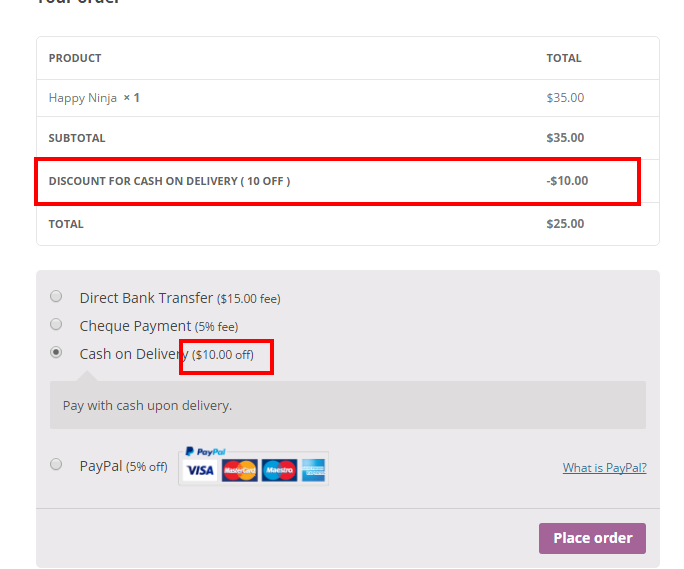Click the Discount for Cash on Delivery row
This screenshot has height=569, width=684.
tap(348, 181)
